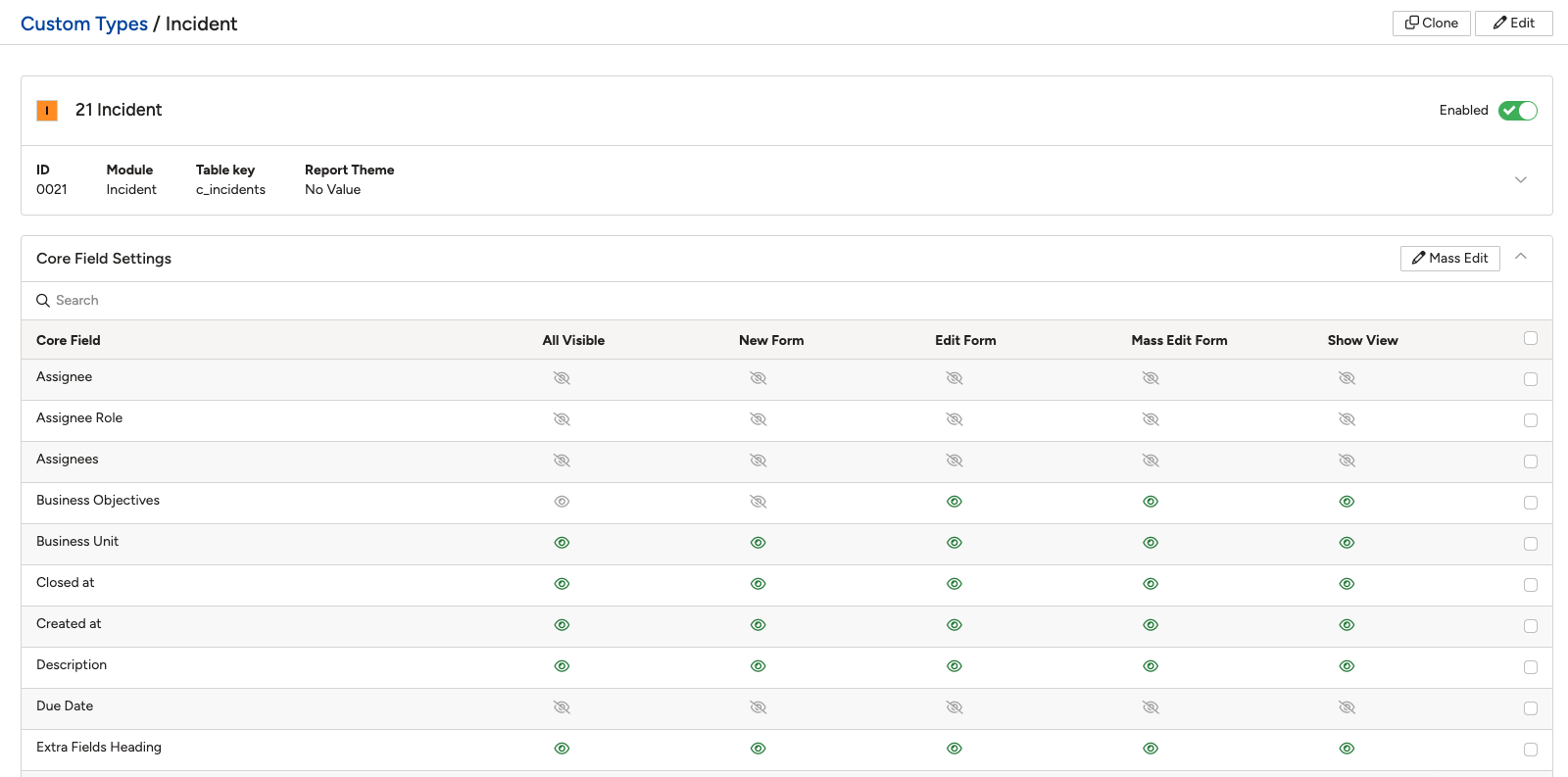
Task: Switch off the Enabled toggle
Action: 1518,111
